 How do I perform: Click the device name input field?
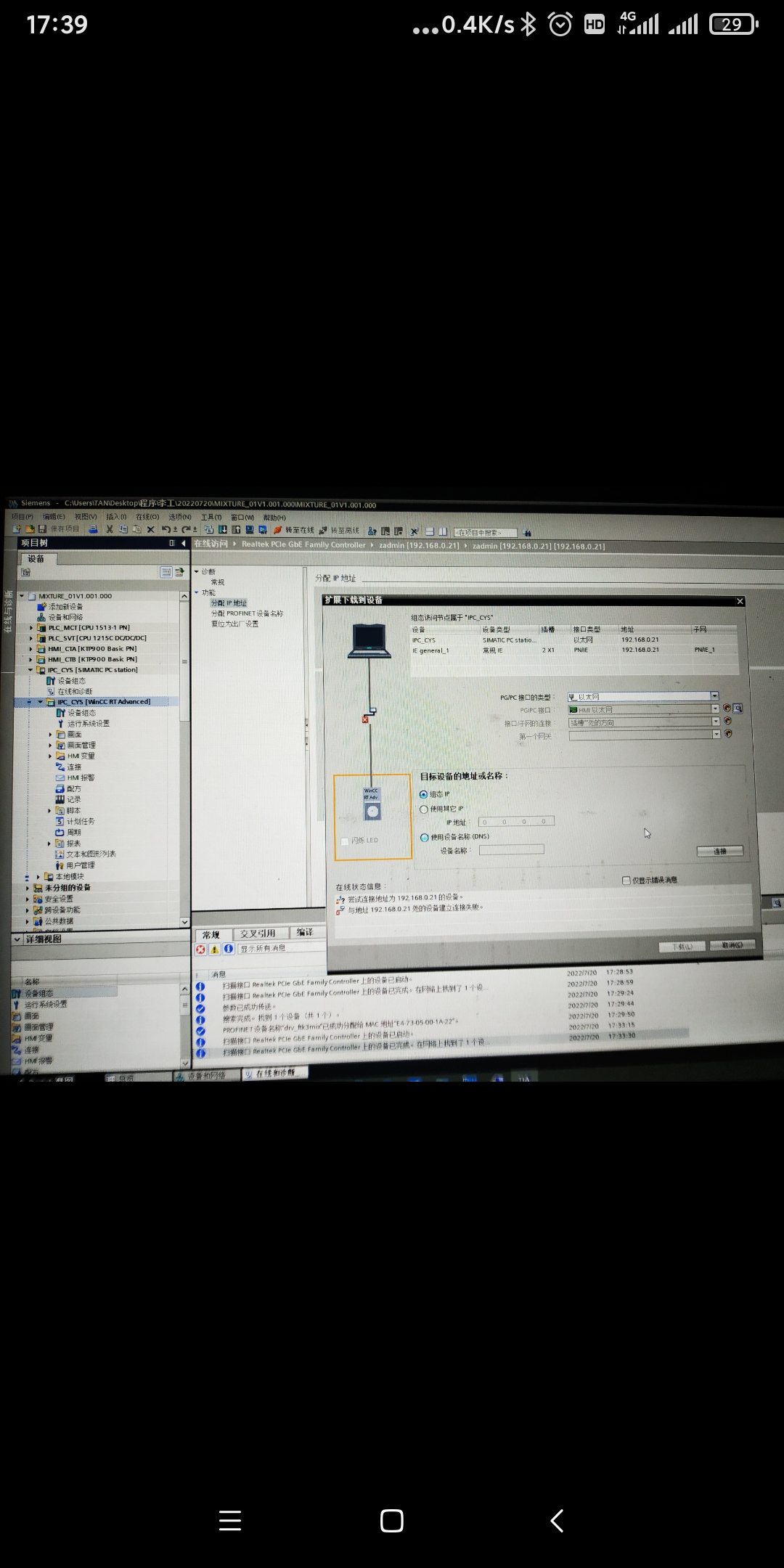(x=511, y=850)
